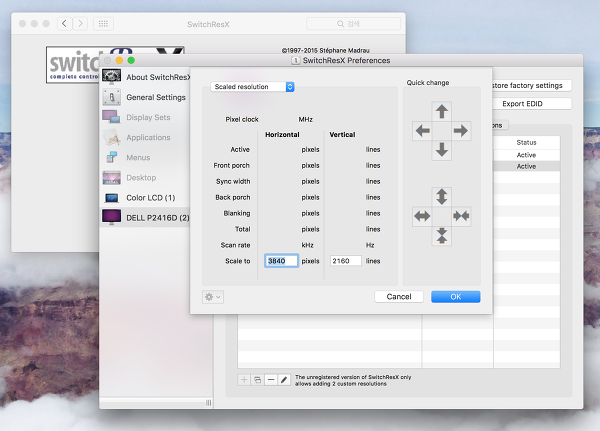Click the Color LCD laptop icon

(x=112, y=198)
